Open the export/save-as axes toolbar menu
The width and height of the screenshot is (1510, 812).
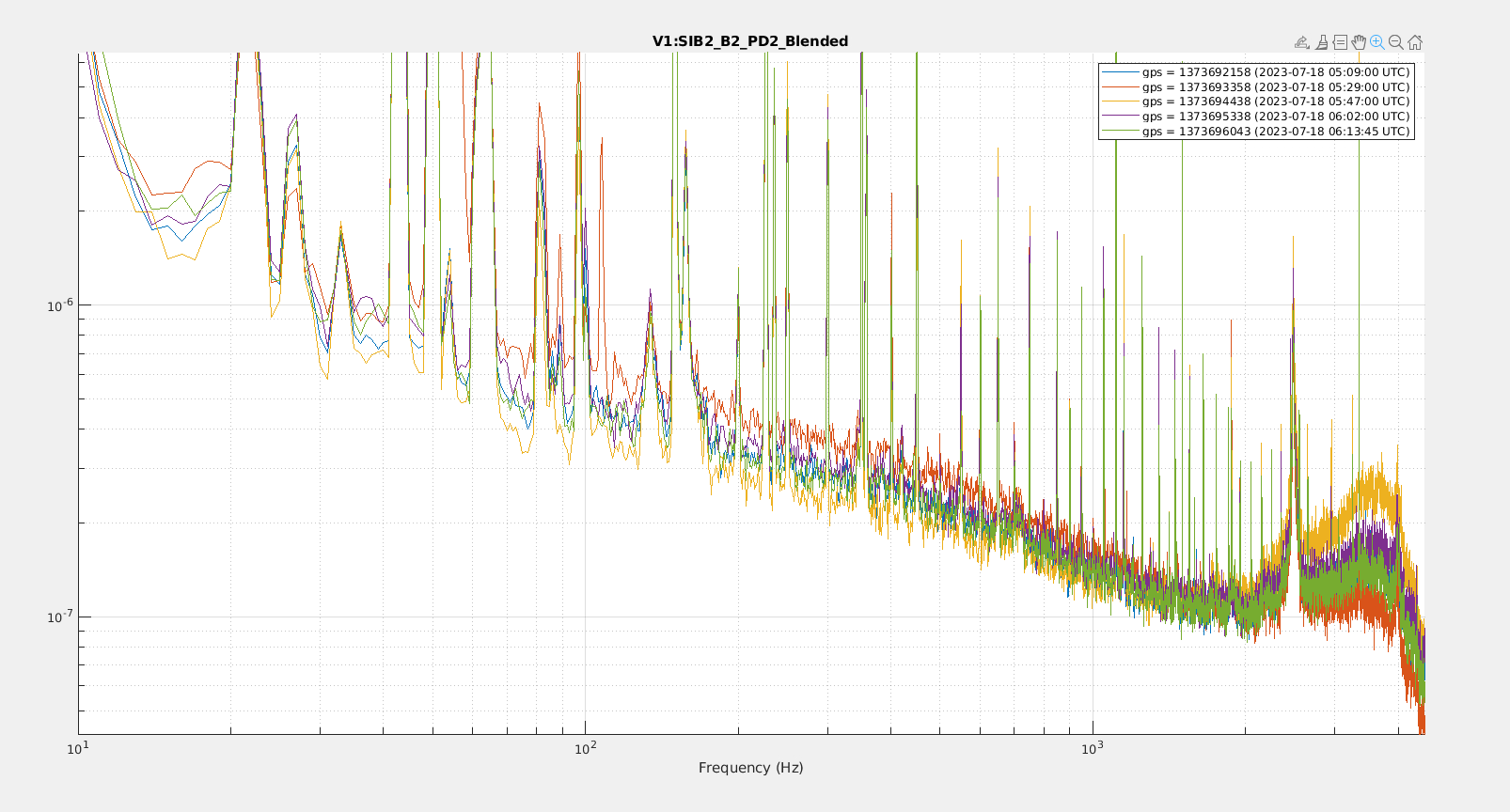pyautogui.click(x=1302, y=42)
